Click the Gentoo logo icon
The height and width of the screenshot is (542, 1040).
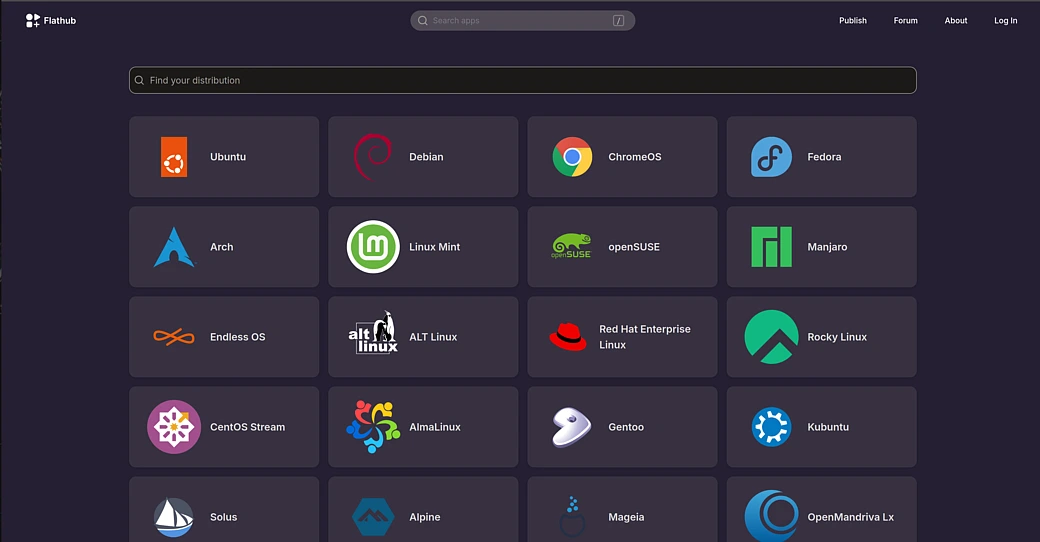pos(572,427)
